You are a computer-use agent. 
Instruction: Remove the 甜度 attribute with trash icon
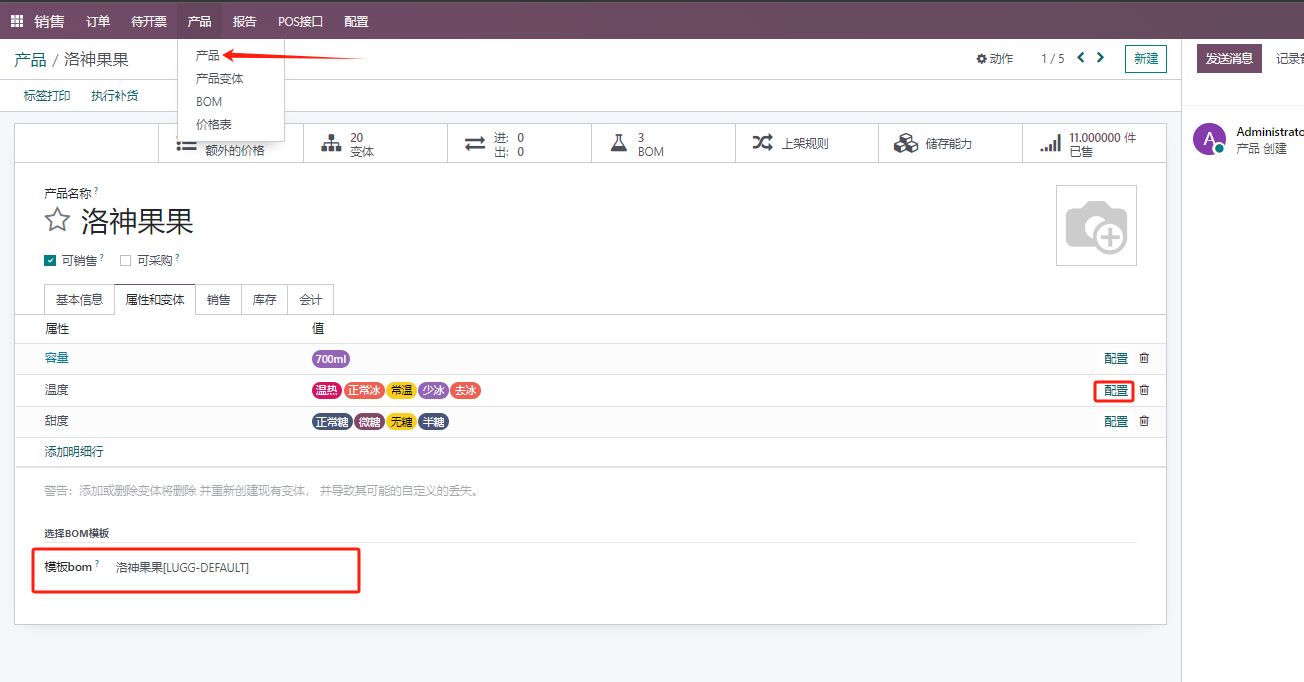(1145, 421)
